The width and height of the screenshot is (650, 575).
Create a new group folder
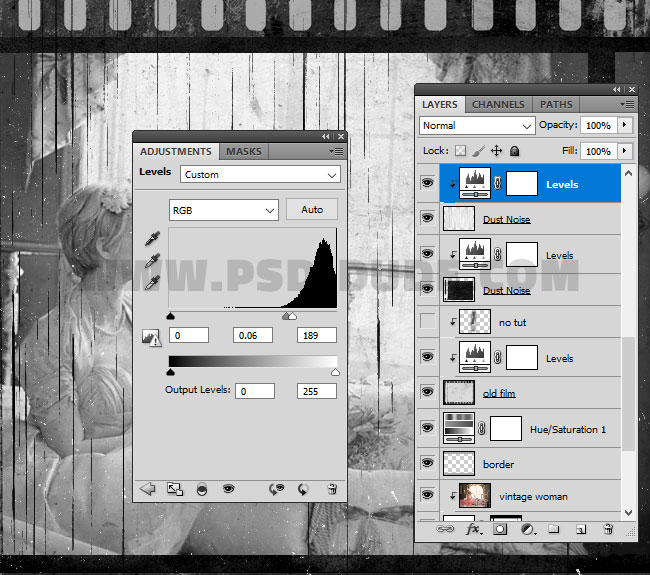pyautogui.click(x=553, y=529)
